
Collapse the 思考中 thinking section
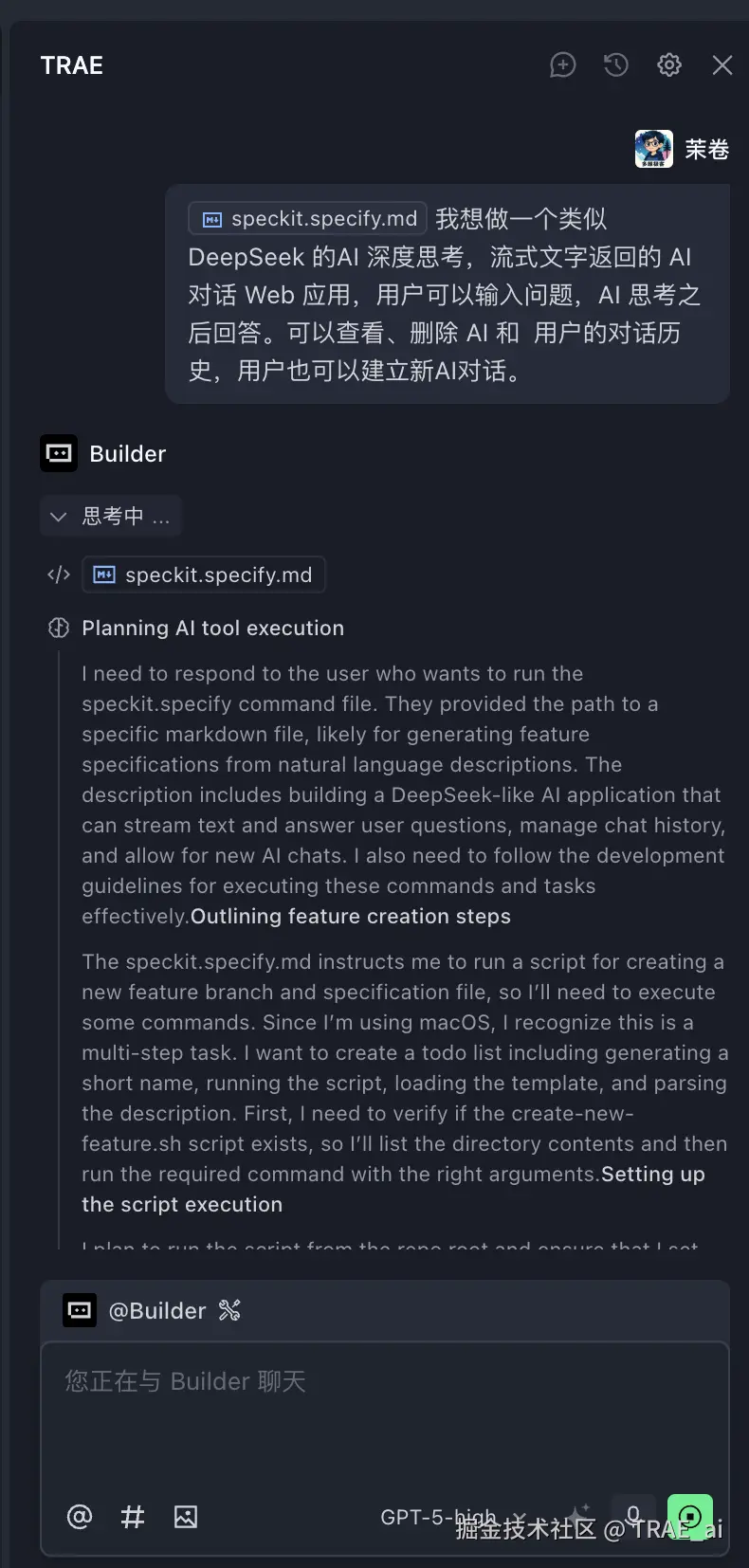pyautogui.click(x=111, y=517)
